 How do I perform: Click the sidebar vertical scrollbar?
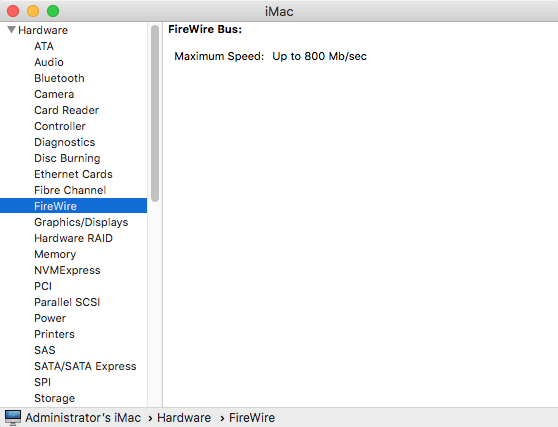(155, 114)
